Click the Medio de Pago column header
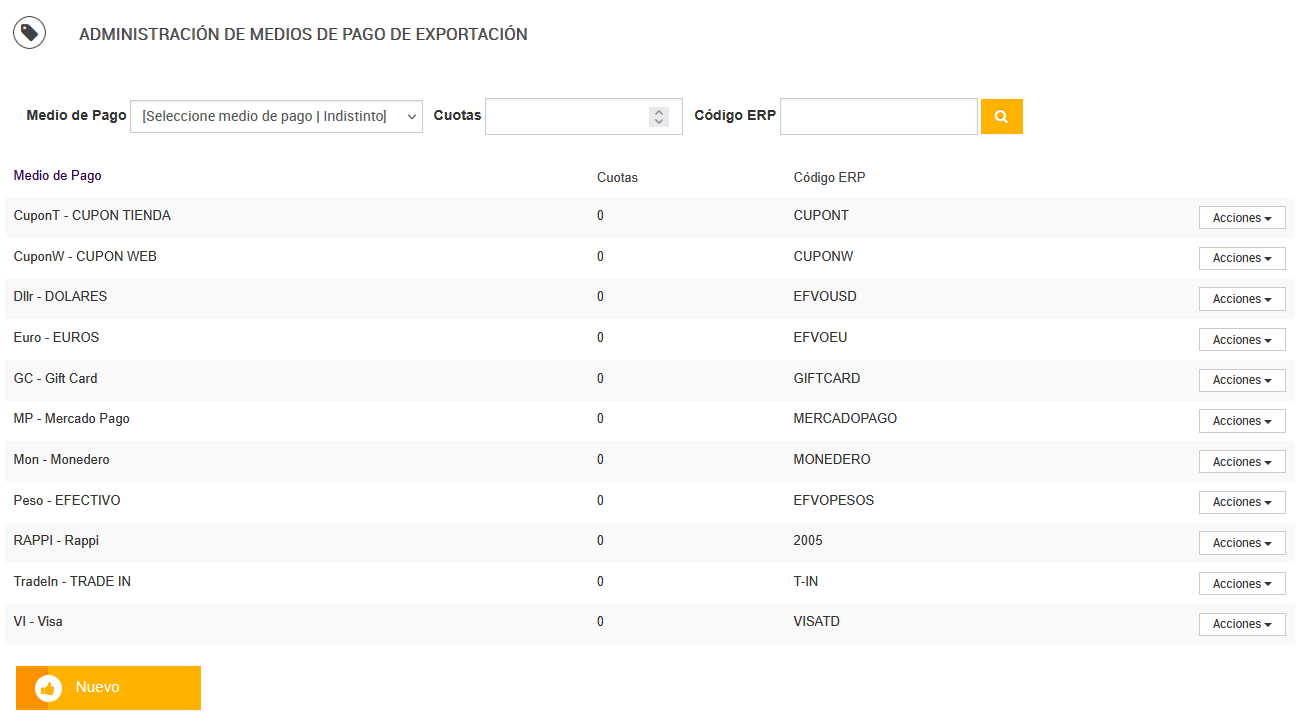 point(58,176)
